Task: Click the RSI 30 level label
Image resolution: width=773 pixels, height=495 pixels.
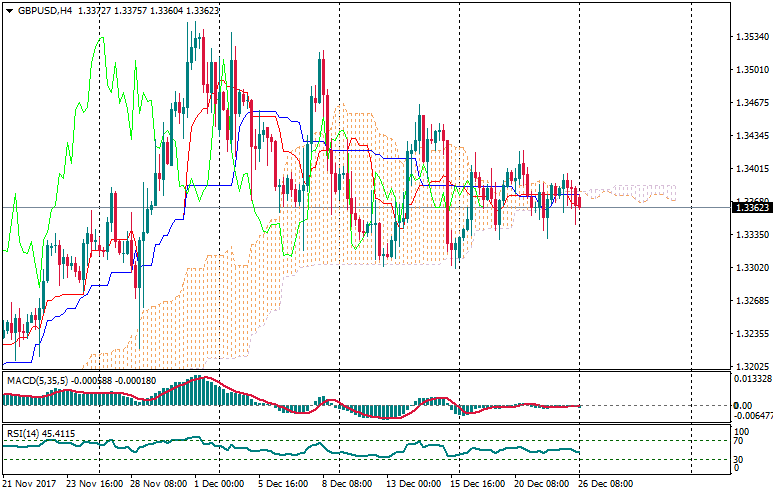Action: [x=740, y=460]
